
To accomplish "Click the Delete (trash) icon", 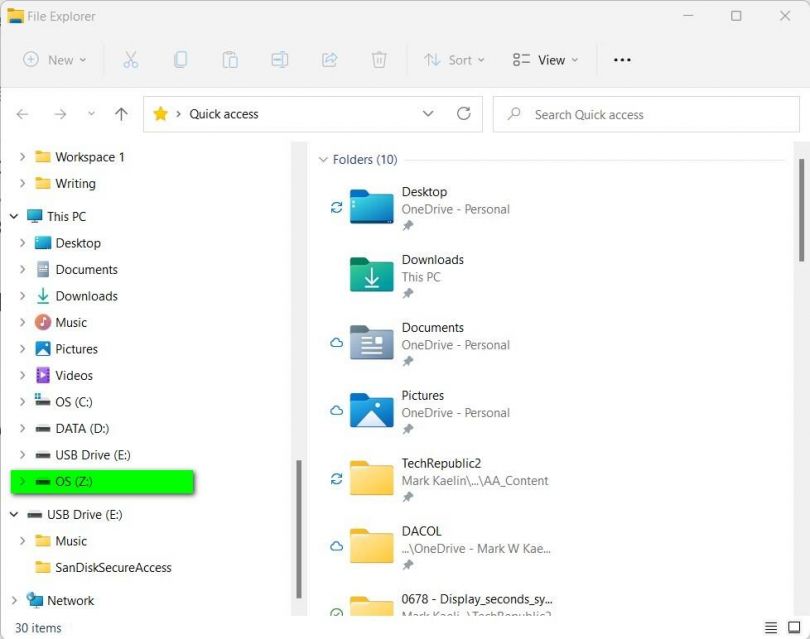I will (x=379, y=59).
